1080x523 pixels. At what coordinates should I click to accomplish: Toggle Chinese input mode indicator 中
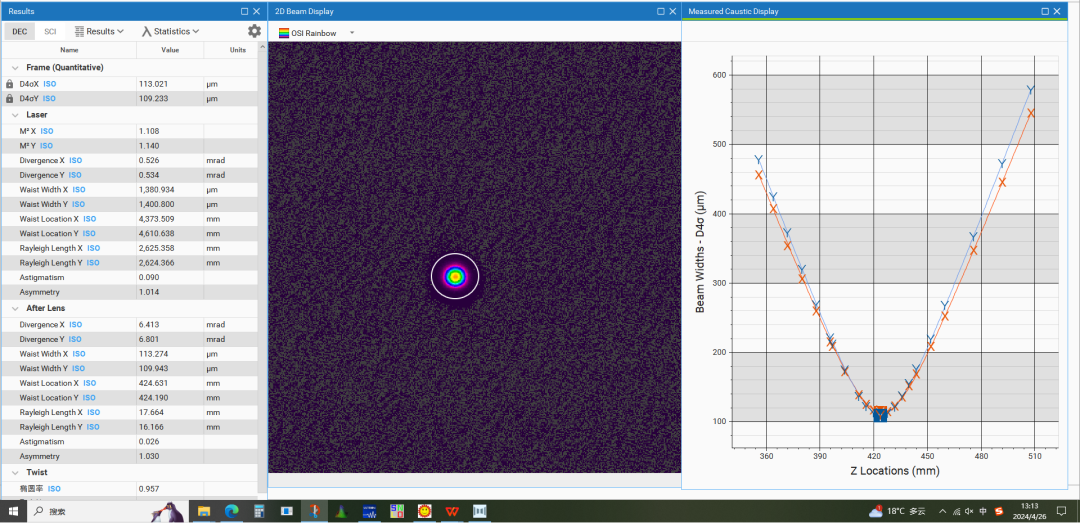click(983, 511)
